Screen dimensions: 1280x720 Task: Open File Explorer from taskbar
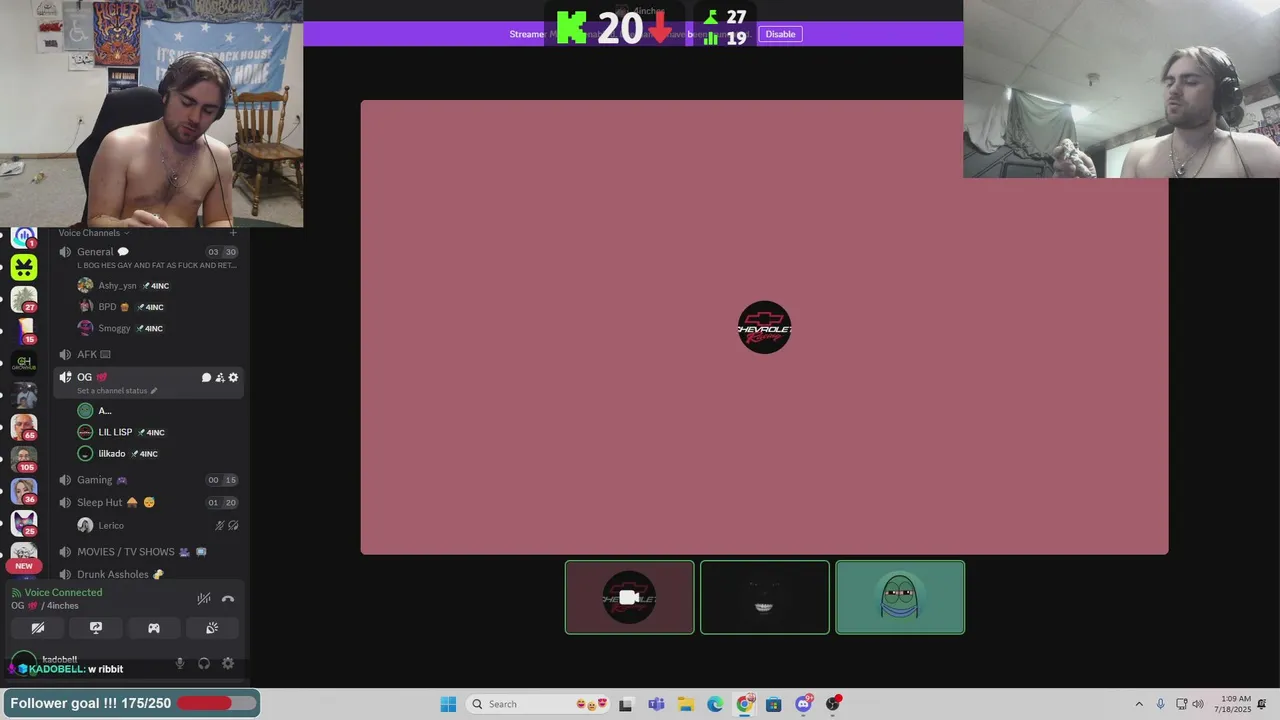[685, 704]
